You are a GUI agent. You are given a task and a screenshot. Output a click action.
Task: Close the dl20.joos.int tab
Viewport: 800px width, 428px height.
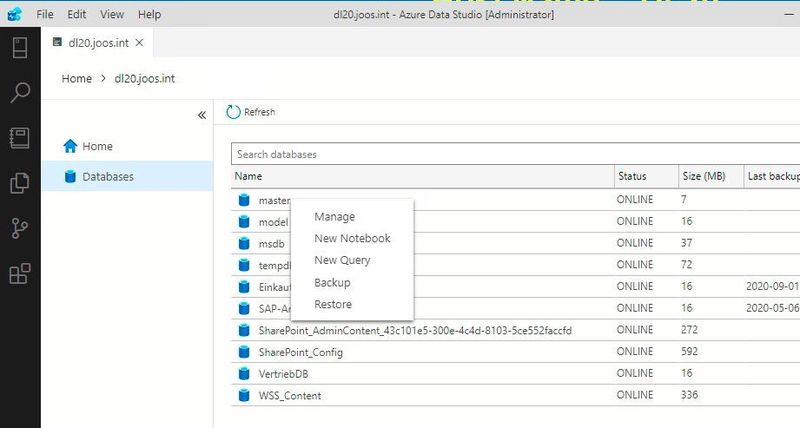coord(139,43)
